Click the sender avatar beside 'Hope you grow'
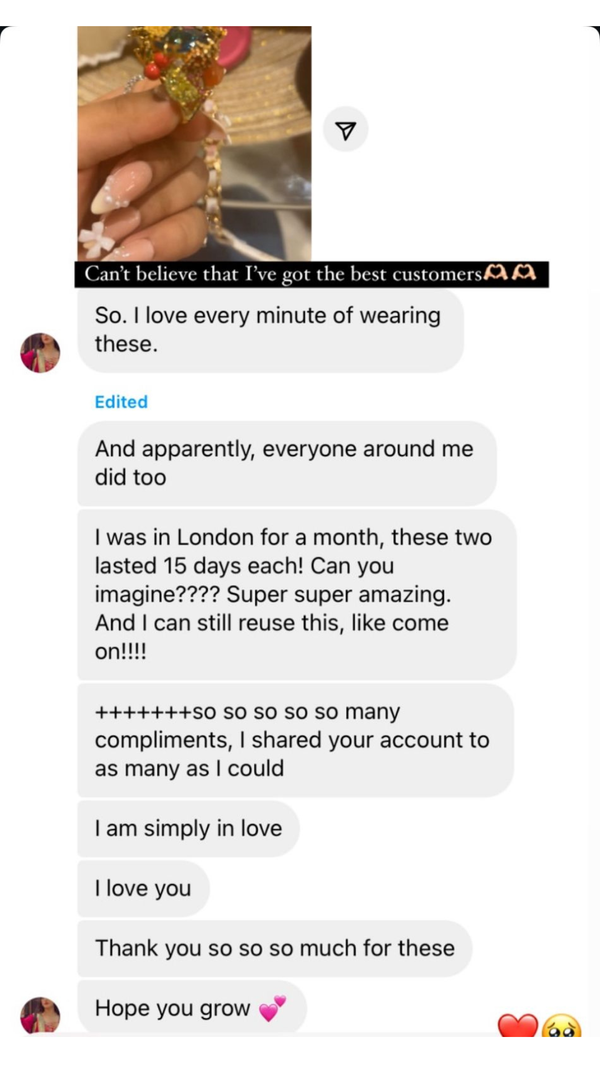 click(x=40, y=1015)
